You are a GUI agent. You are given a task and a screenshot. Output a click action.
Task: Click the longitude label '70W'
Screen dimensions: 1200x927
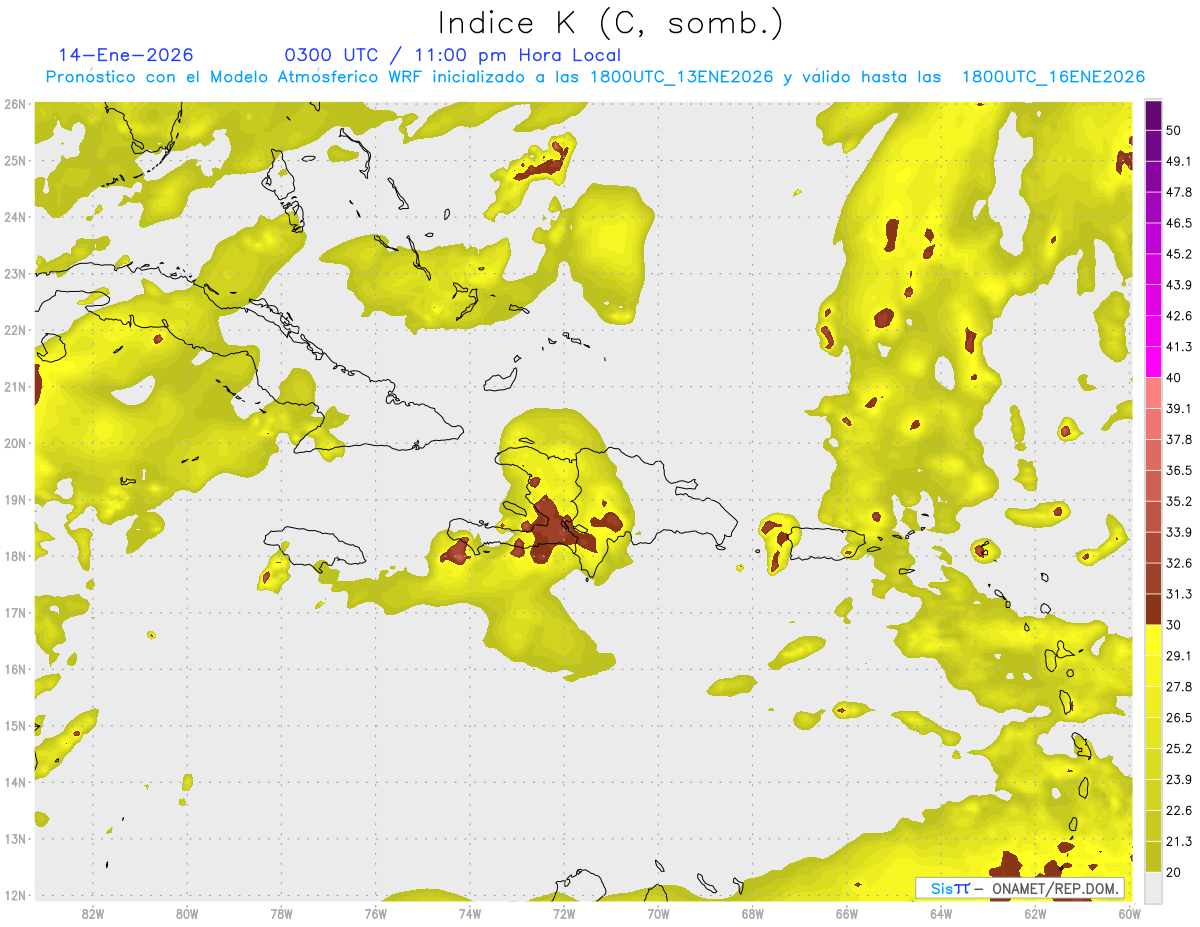[x=658, y=913]
